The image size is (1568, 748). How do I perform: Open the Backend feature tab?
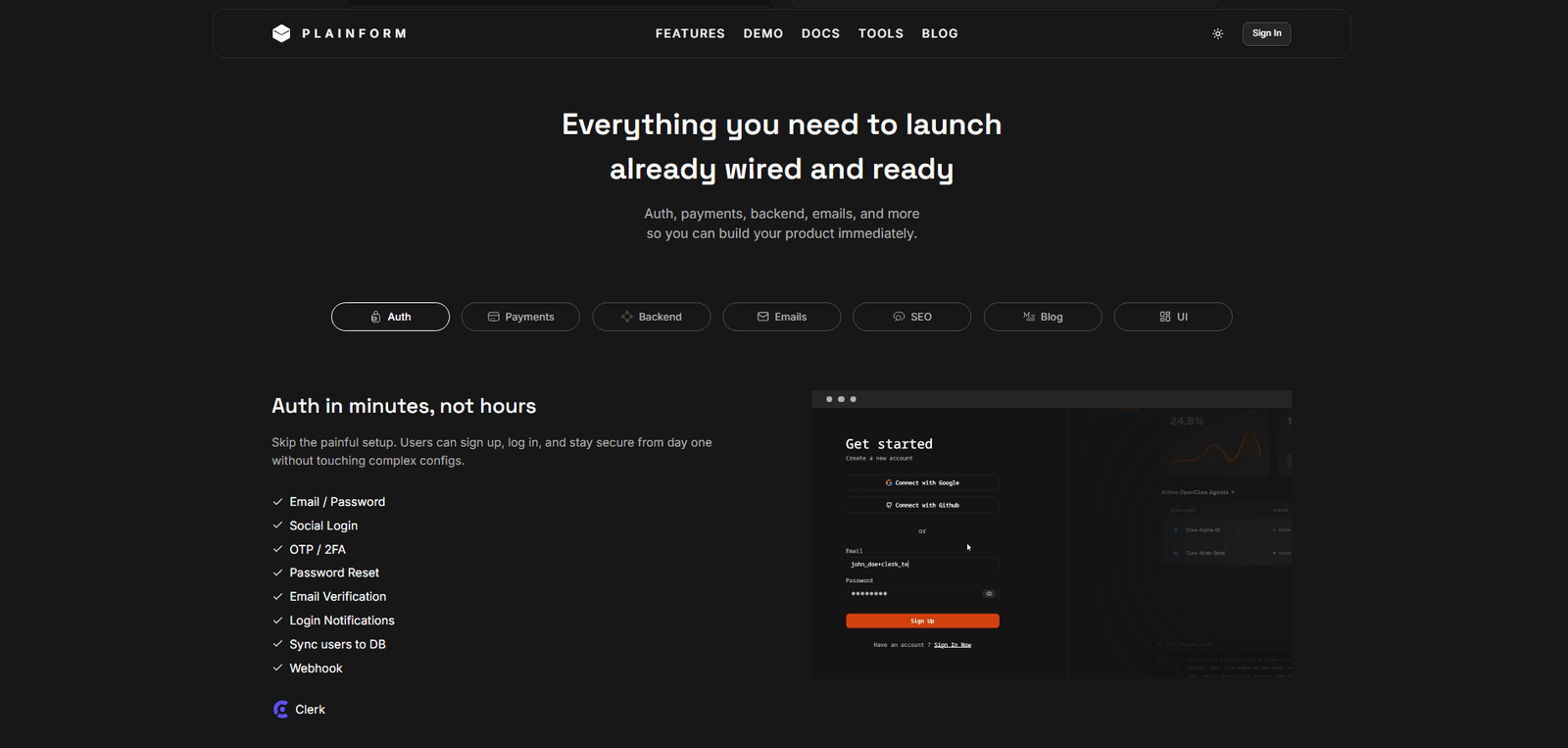[652, 317]
